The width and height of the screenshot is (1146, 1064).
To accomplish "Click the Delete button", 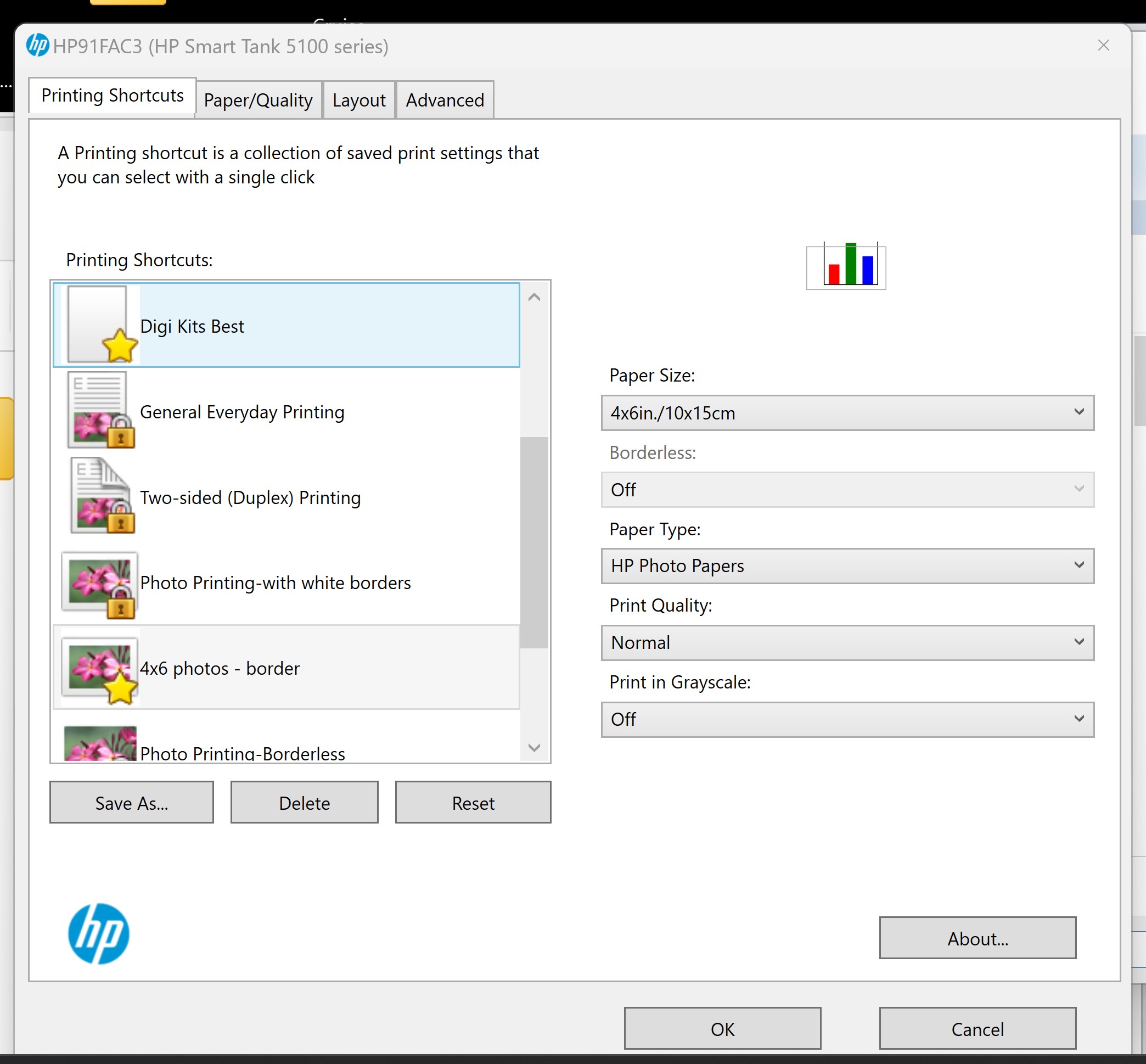I will 305,803.
